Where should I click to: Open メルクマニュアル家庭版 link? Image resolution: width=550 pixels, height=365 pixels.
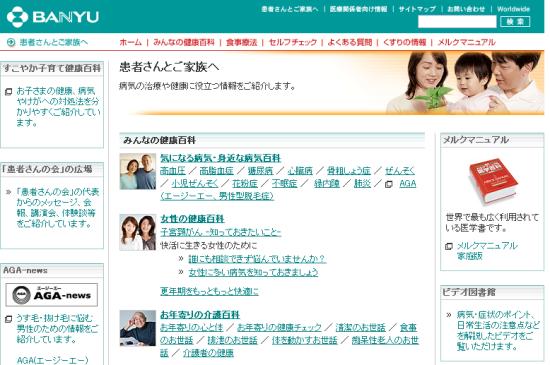click(x=487, y=251)
